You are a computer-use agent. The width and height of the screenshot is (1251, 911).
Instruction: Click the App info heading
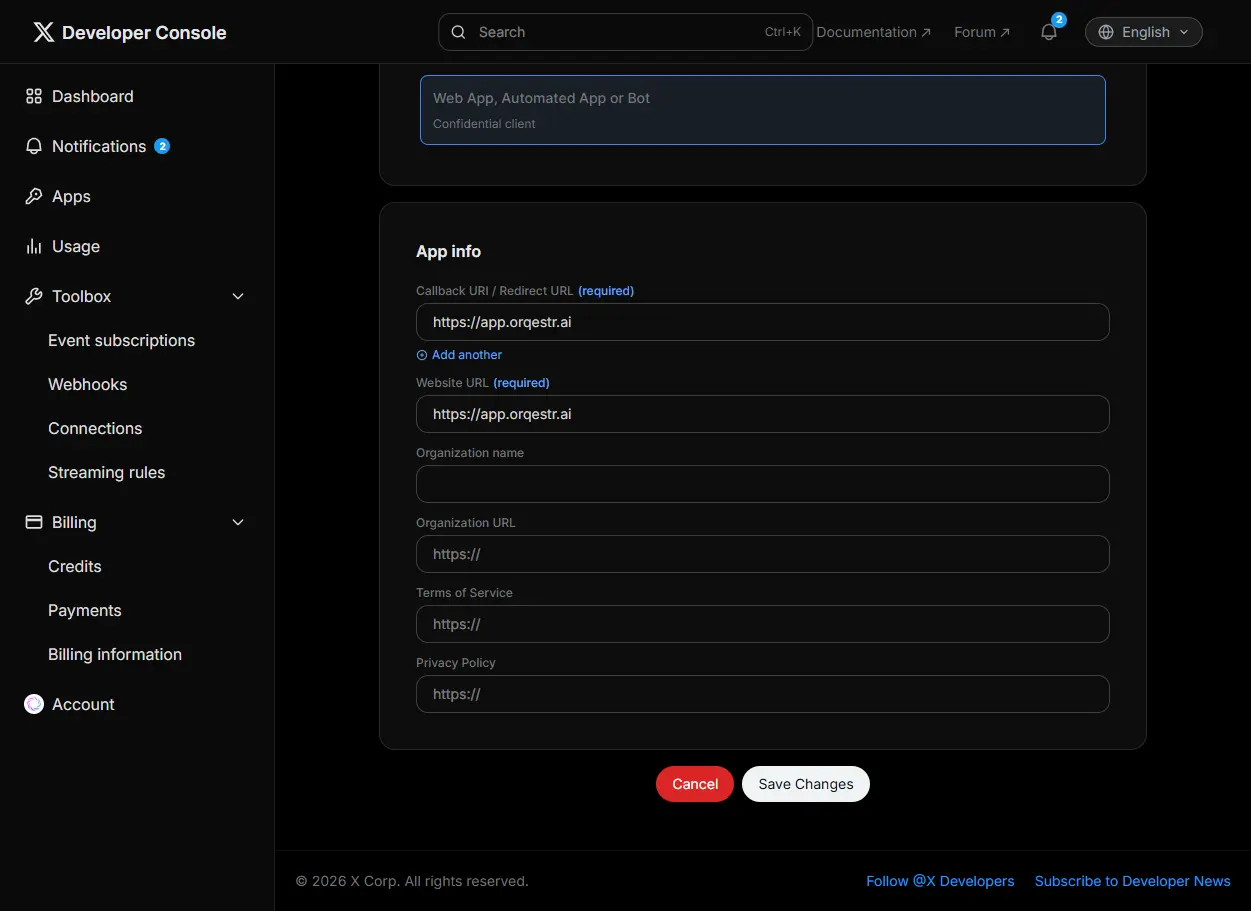448,252
